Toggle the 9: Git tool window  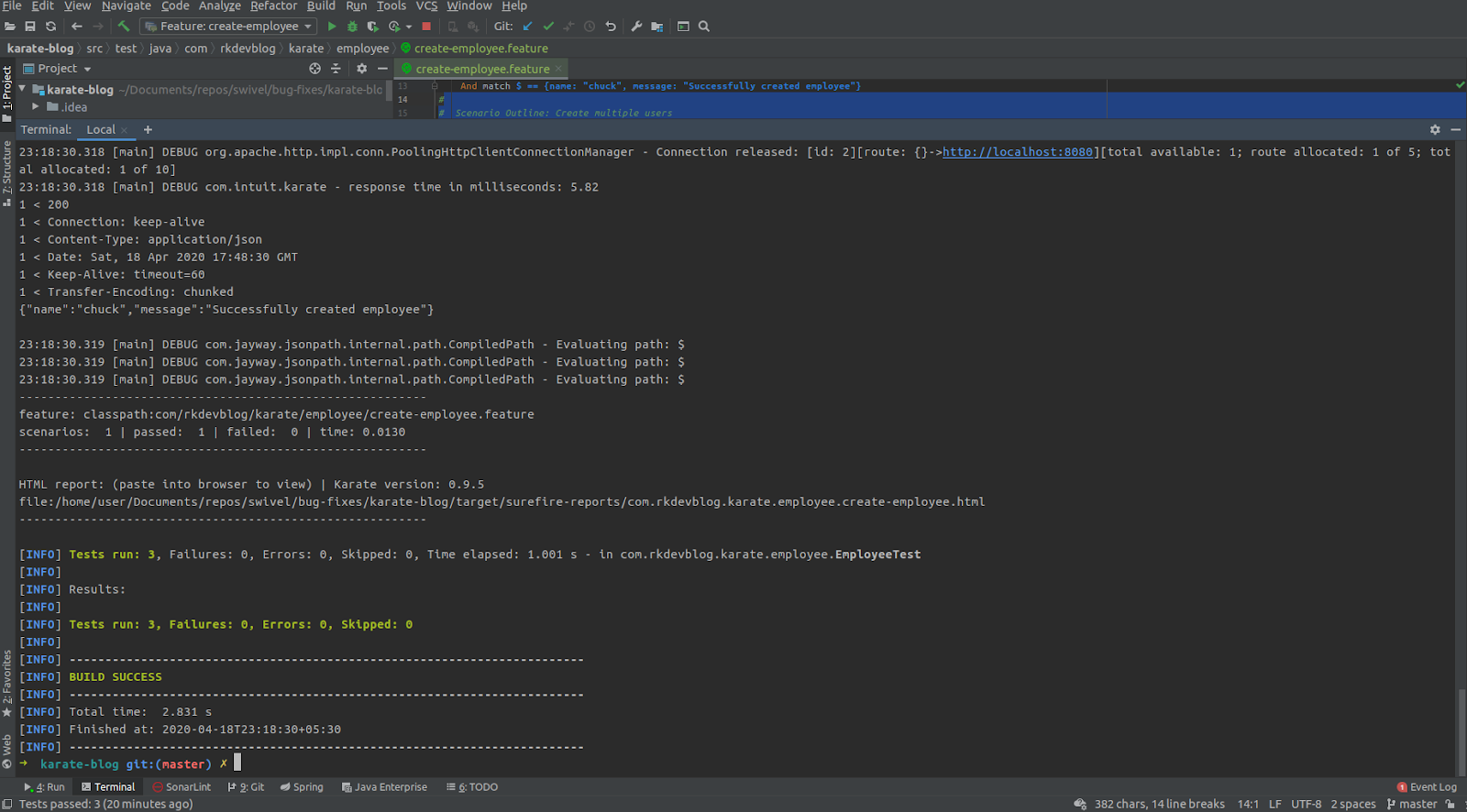pyautogui.click(x=246, y=787)
